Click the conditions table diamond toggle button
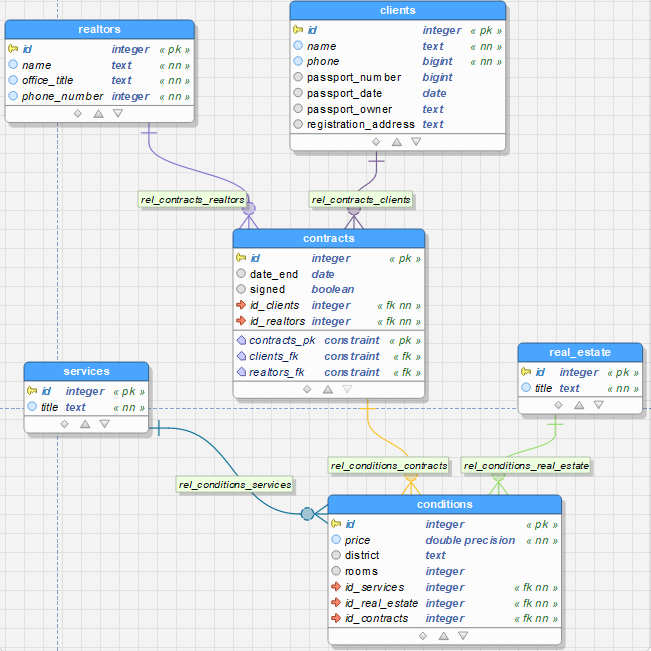Viewport: 651px width, 651px height. (x=423, y=636)
